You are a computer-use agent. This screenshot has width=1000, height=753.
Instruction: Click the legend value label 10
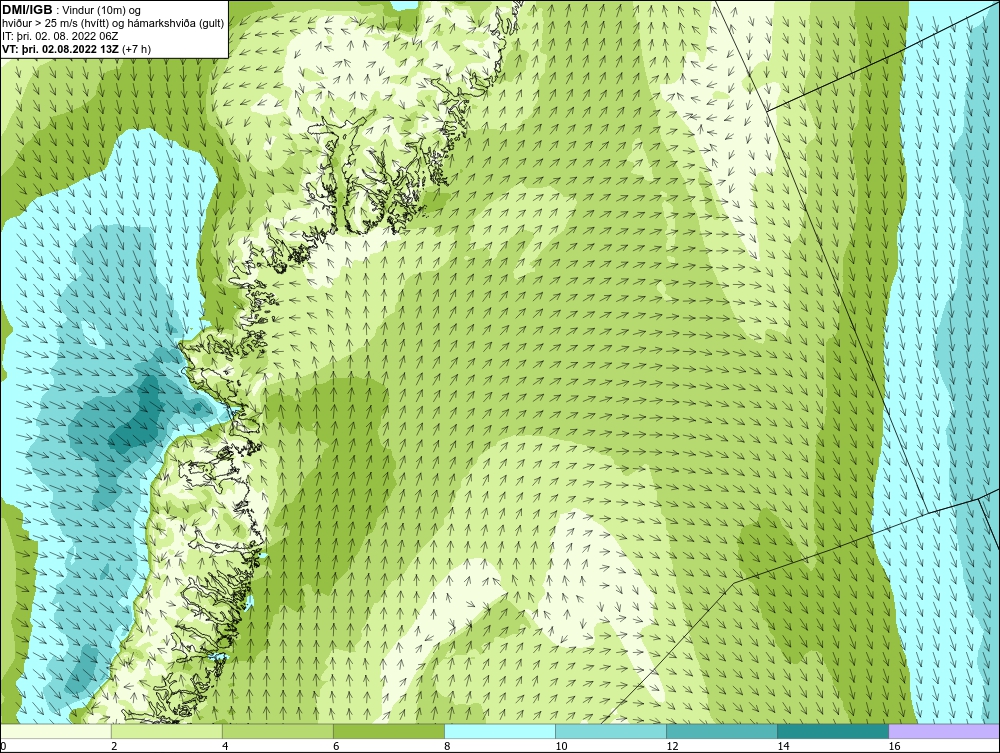coord(561,746)
